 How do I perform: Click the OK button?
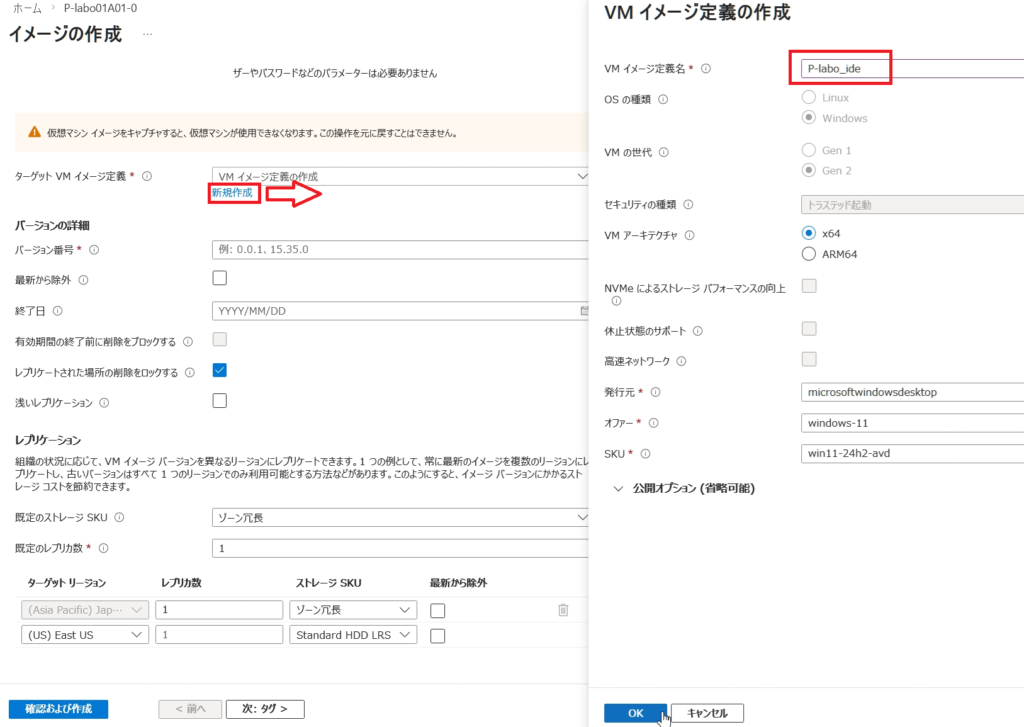point(634,713)
